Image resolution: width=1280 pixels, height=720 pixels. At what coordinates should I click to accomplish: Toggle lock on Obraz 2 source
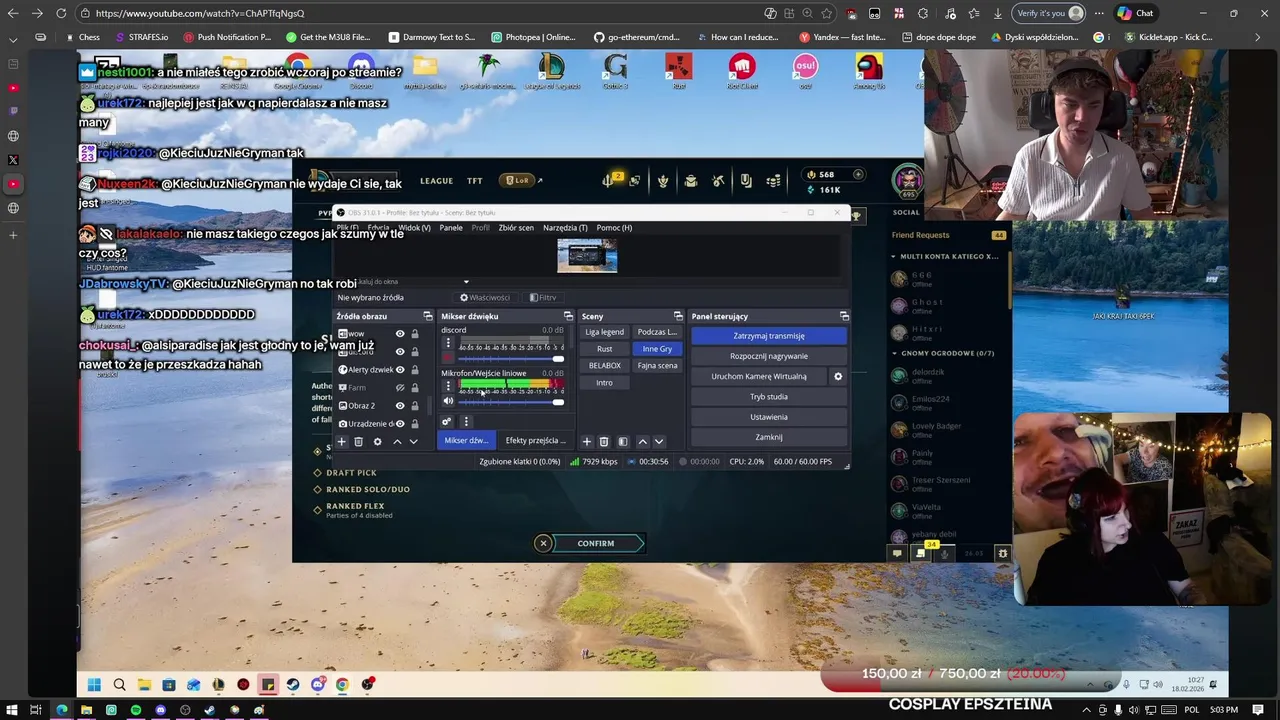414,406
